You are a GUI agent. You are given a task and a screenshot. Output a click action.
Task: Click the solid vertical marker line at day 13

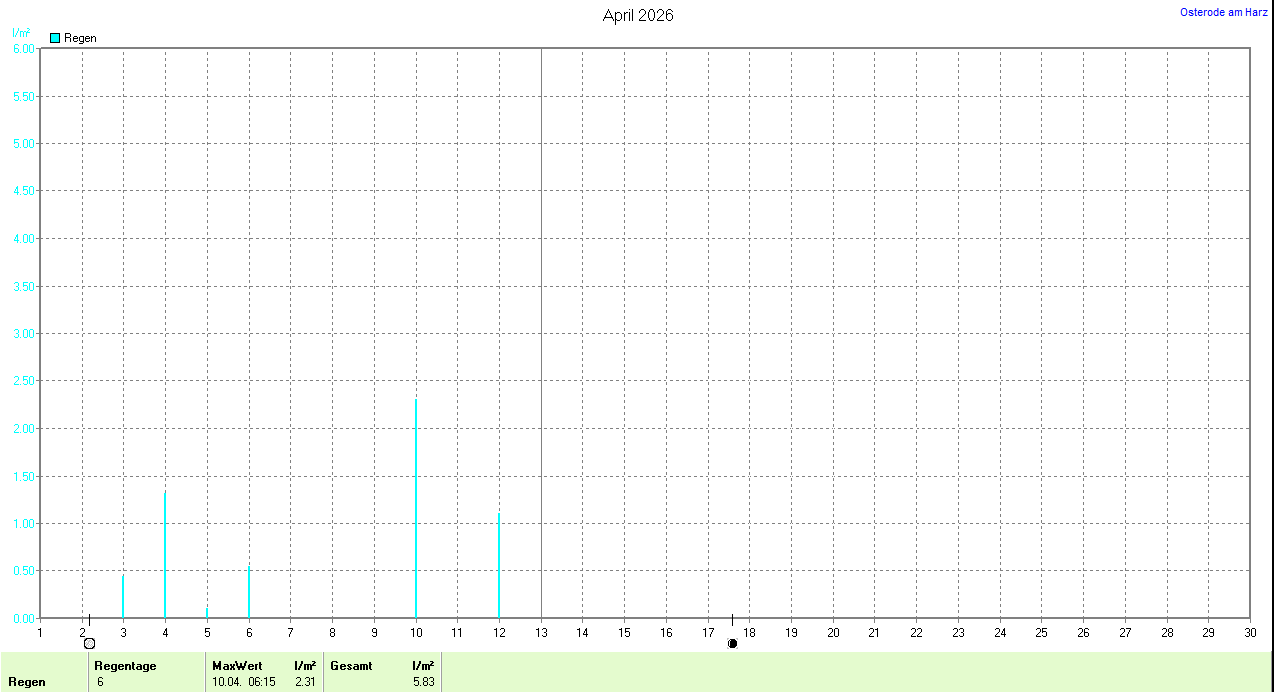click(541, 330)
